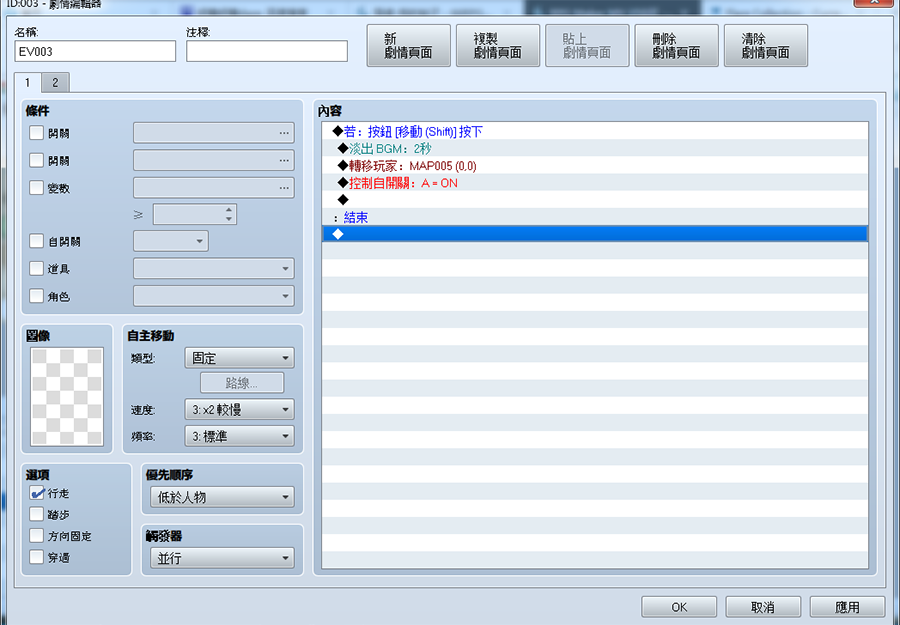Open the 頻率 dropdown showing 標準
The width and height of the screenshot is (900, 625).
pyautogui.click(x=239, y=436)
